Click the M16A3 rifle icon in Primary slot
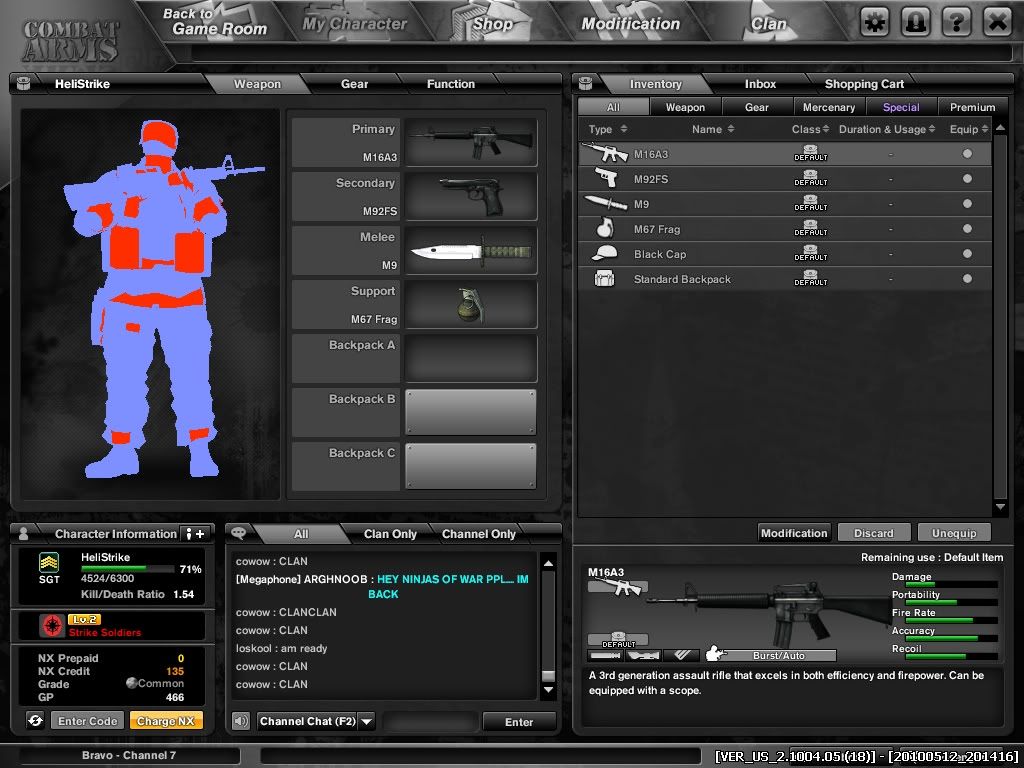Viewport: 1024px width, 768px height. pyautogui.click(x=471, y=142)
